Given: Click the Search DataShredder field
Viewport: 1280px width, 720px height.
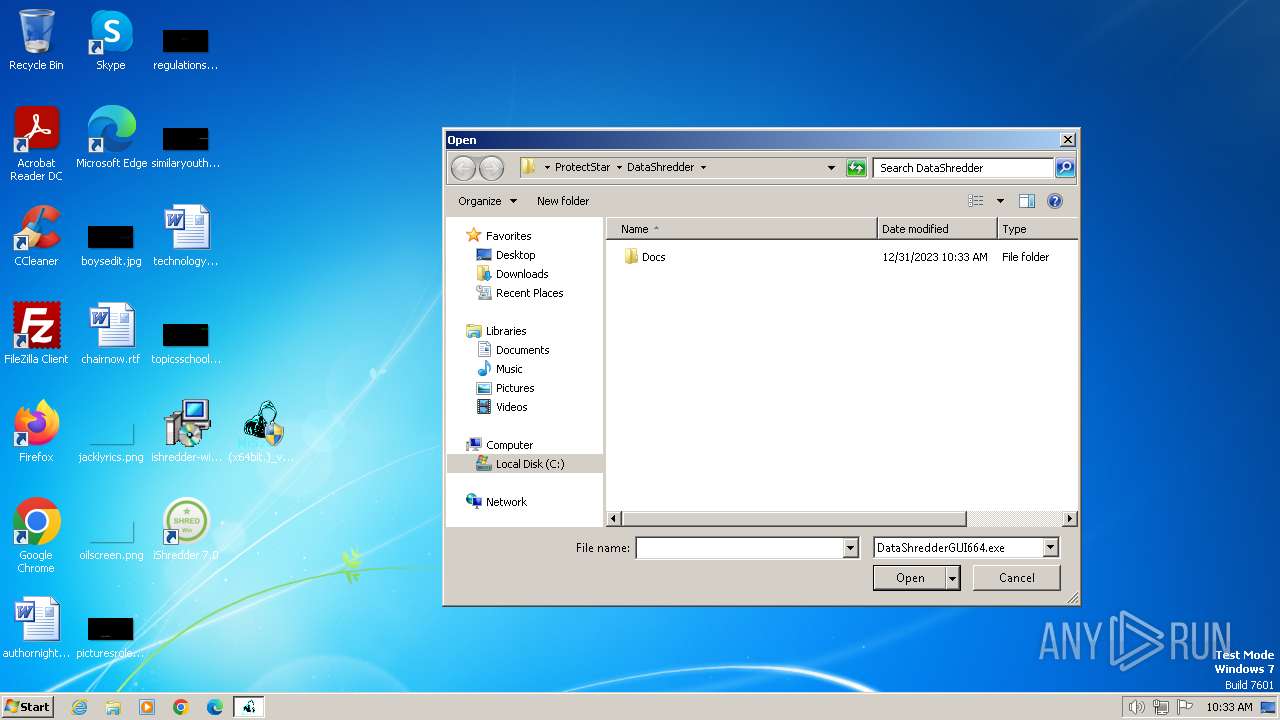Looking at the screenshot, I should 963,168.
